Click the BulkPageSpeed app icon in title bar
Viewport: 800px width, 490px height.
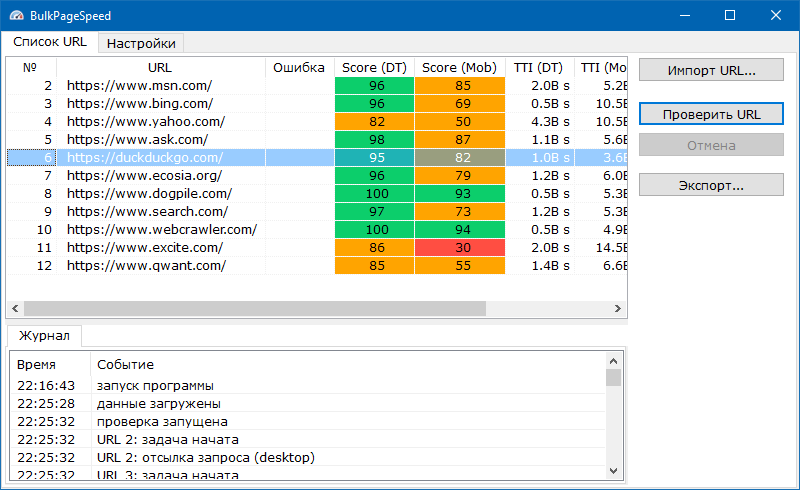click(x=16, y=15)
